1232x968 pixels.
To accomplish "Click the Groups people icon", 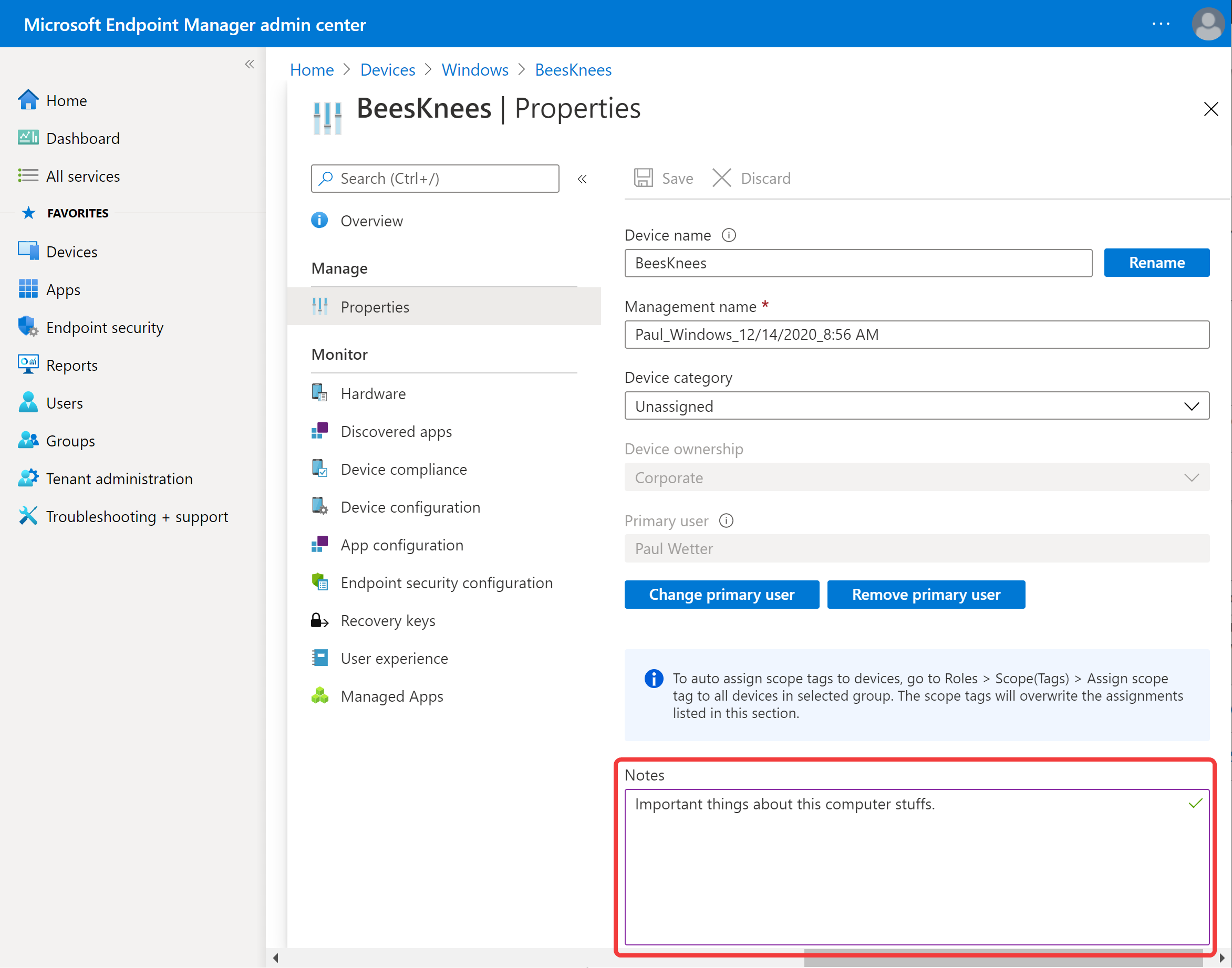I will point(28,440).
